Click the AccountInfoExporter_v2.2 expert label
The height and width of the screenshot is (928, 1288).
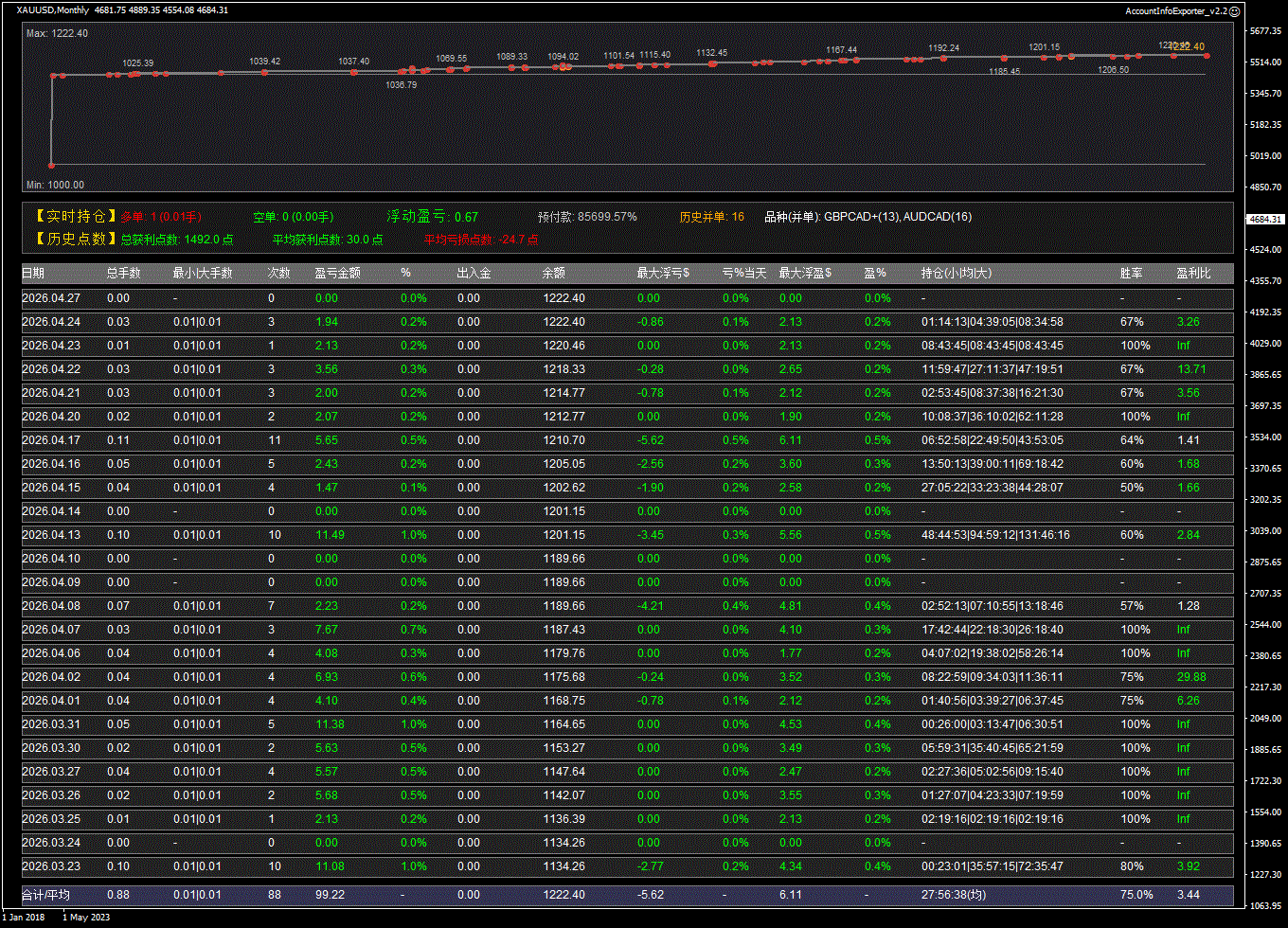point(1176,10)
